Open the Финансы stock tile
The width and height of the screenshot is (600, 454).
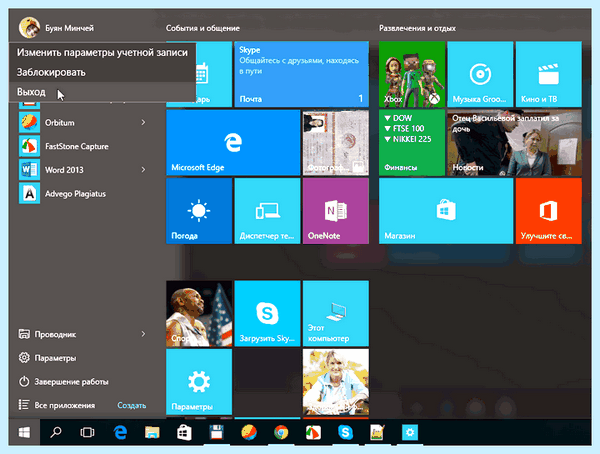point(412,142)
